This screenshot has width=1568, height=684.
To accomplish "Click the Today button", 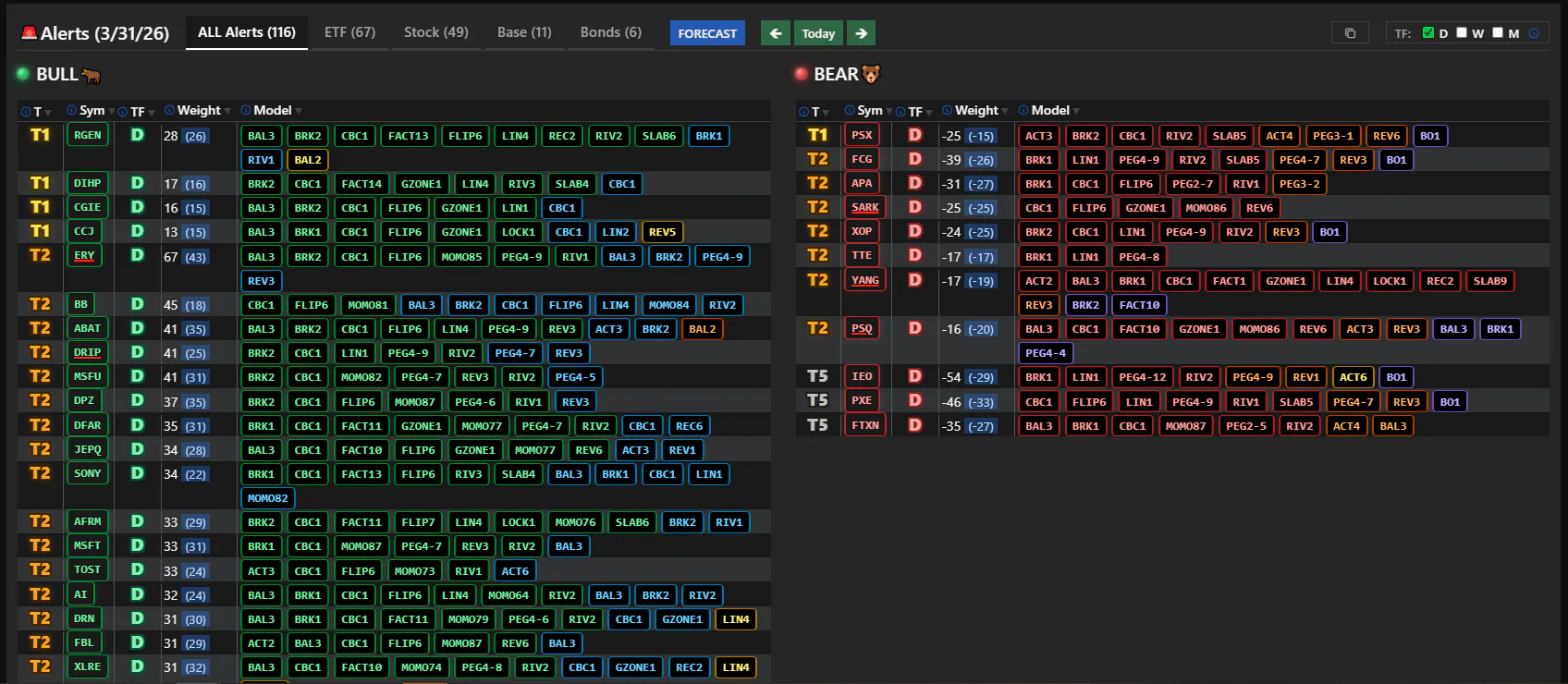I will click(818, 33).
